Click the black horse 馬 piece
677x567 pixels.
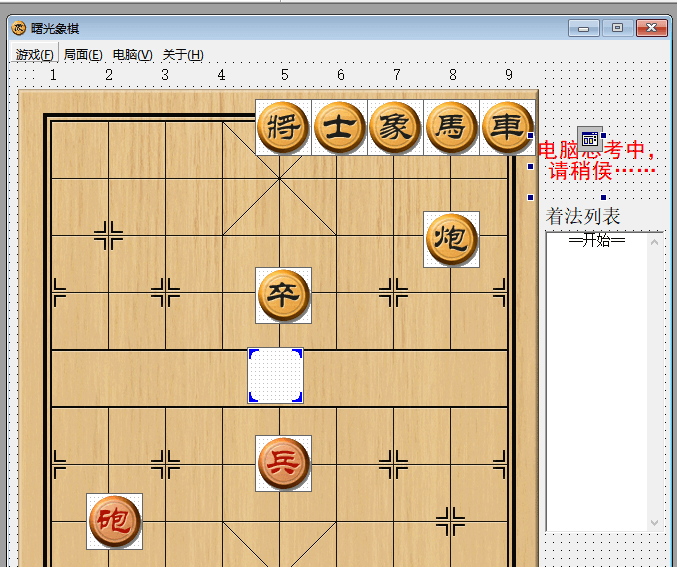[451, 127]
